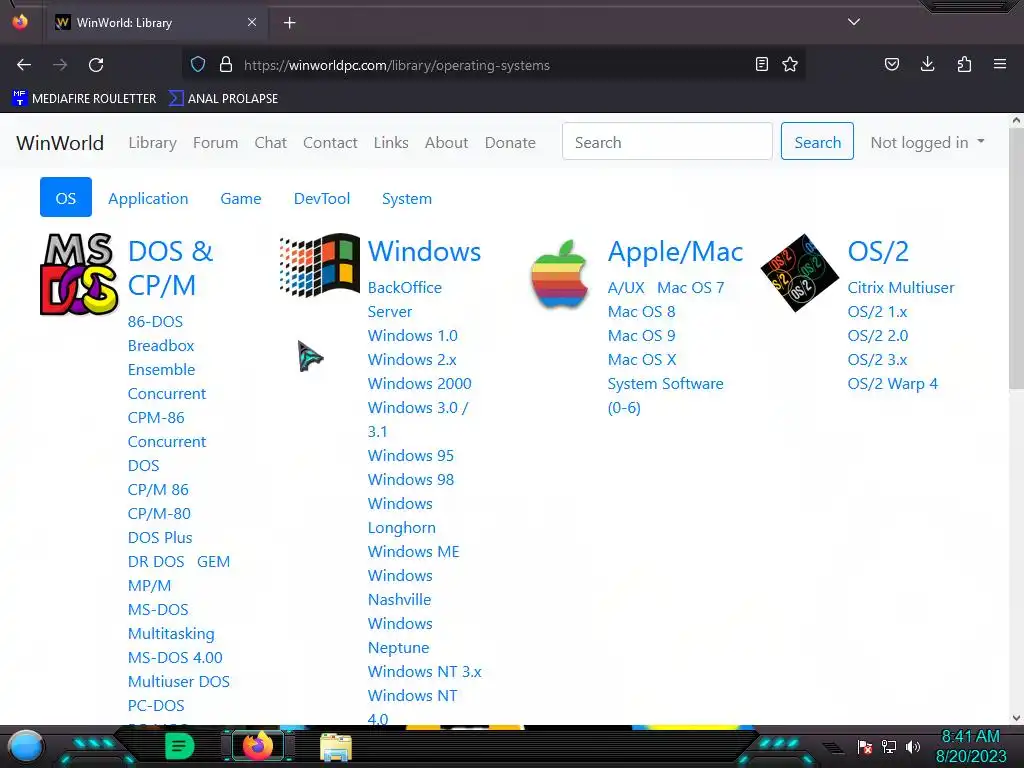Image resolution: width=1024 pixels, height=768 pixels.
Task: Open the DR DOS link
Action: tap(156, 562)
